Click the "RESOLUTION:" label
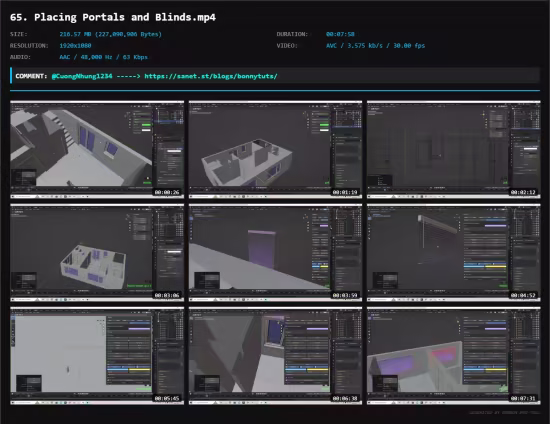The image size is (550, 424). coord(29,46)
